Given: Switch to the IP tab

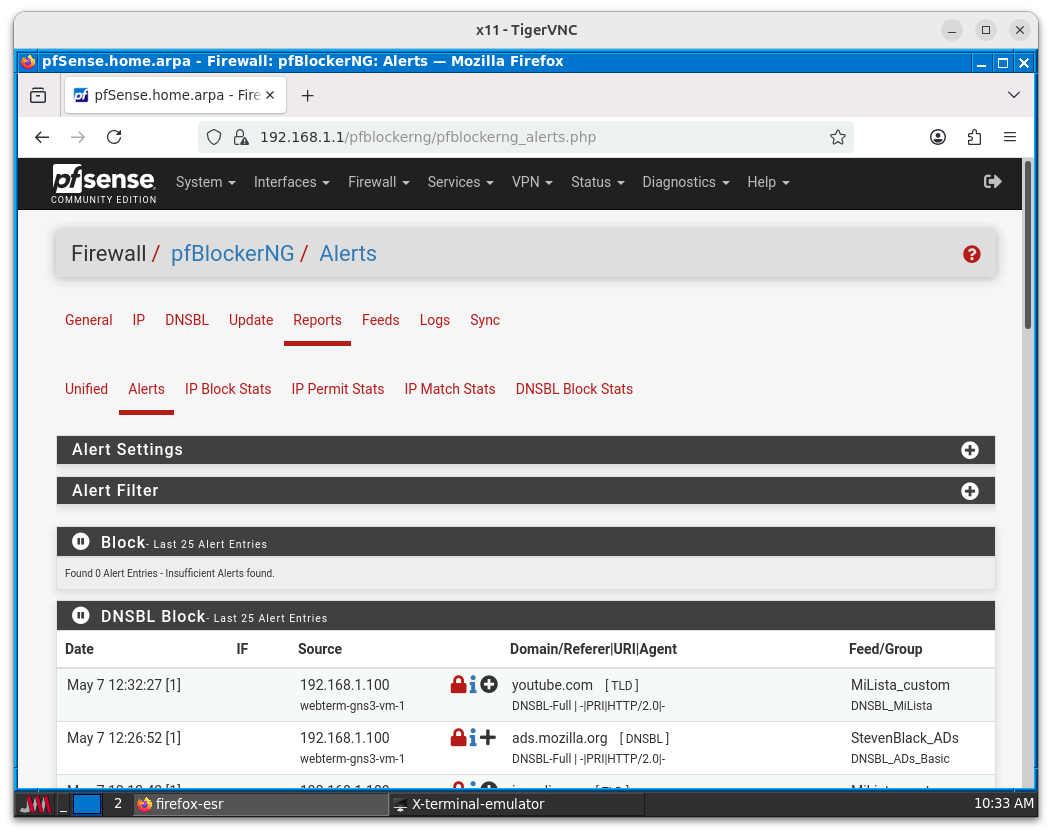Looking at the screenshot, I should (x=139, y=320).
